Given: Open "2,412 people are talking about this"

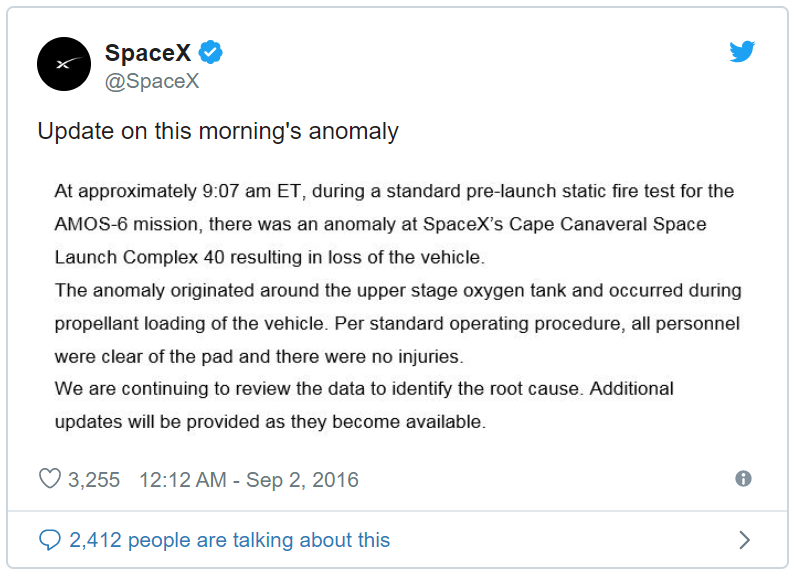Looking at the screenshot, I should [229, 541].
